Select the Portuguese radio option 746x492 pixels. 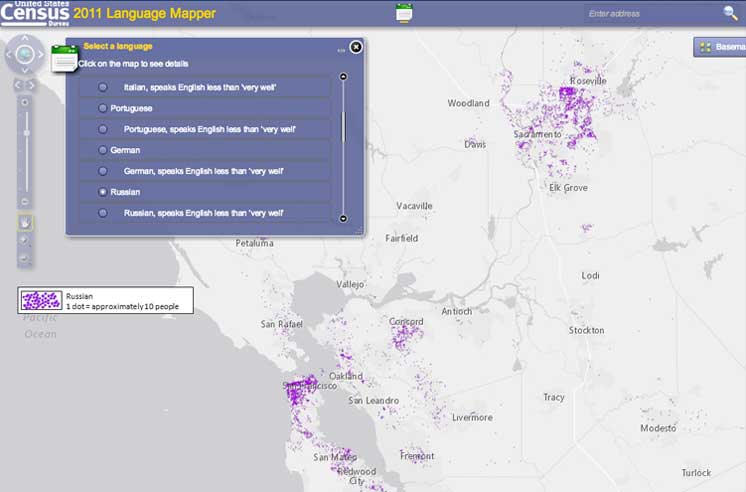[x=102, y=108]
